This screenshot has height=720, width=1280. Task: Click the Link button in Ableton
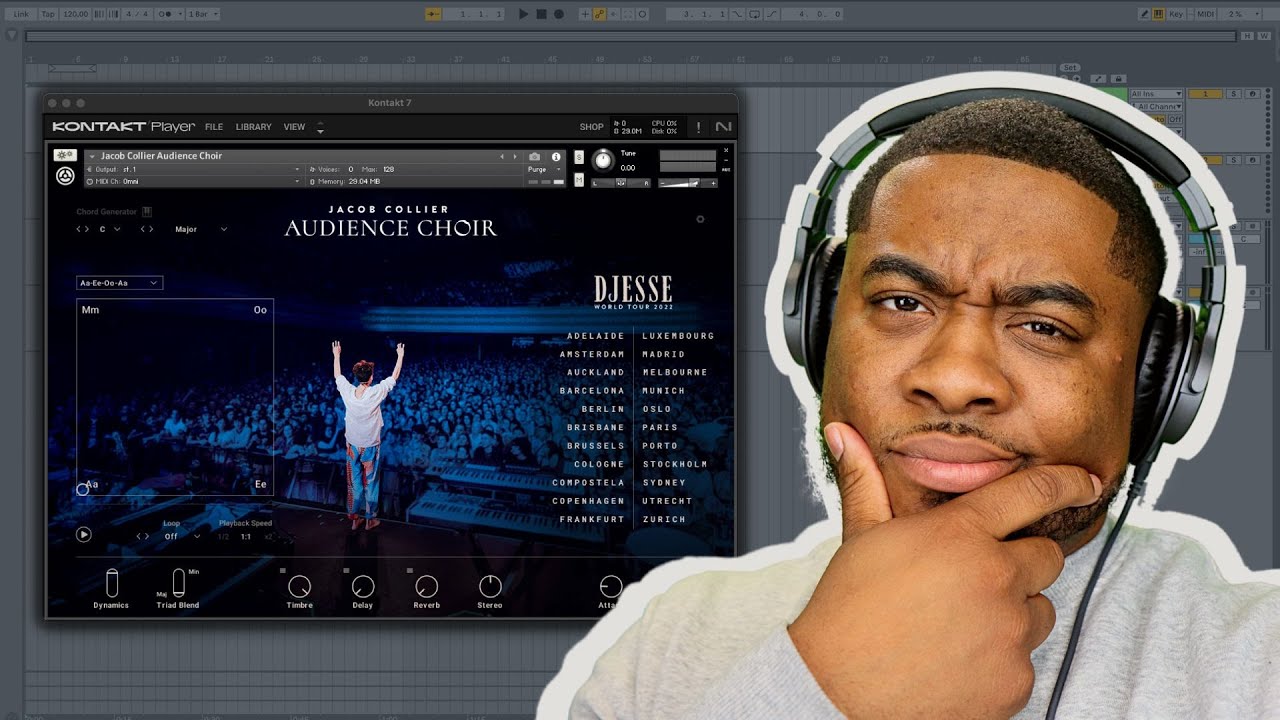point(21,14)
